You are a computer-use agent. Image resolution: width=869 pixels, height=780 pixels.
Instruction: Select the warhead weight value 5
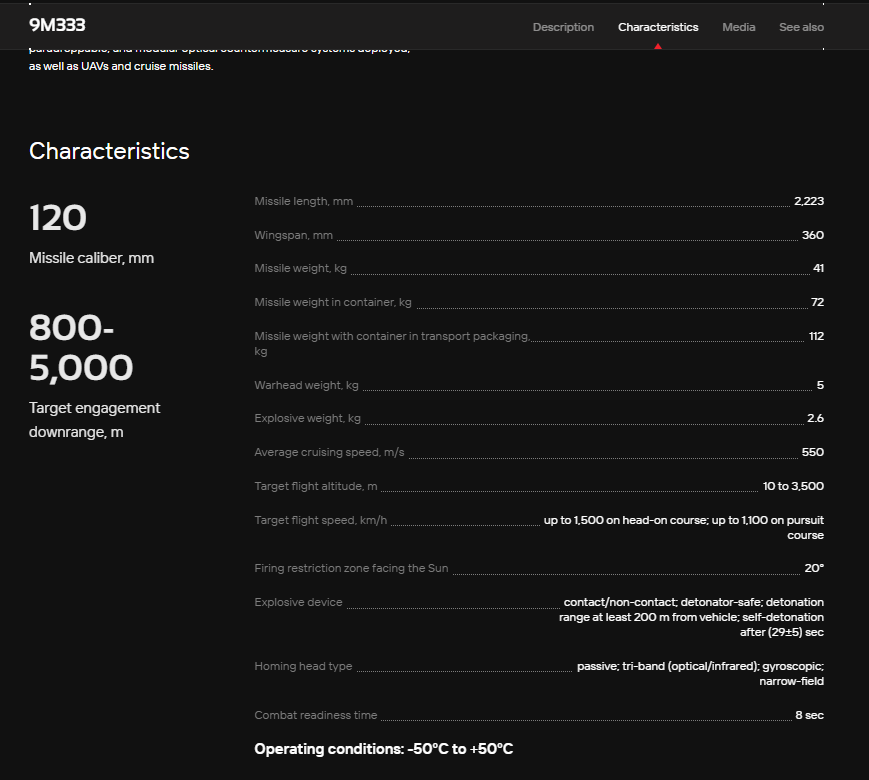pos(820,385)
